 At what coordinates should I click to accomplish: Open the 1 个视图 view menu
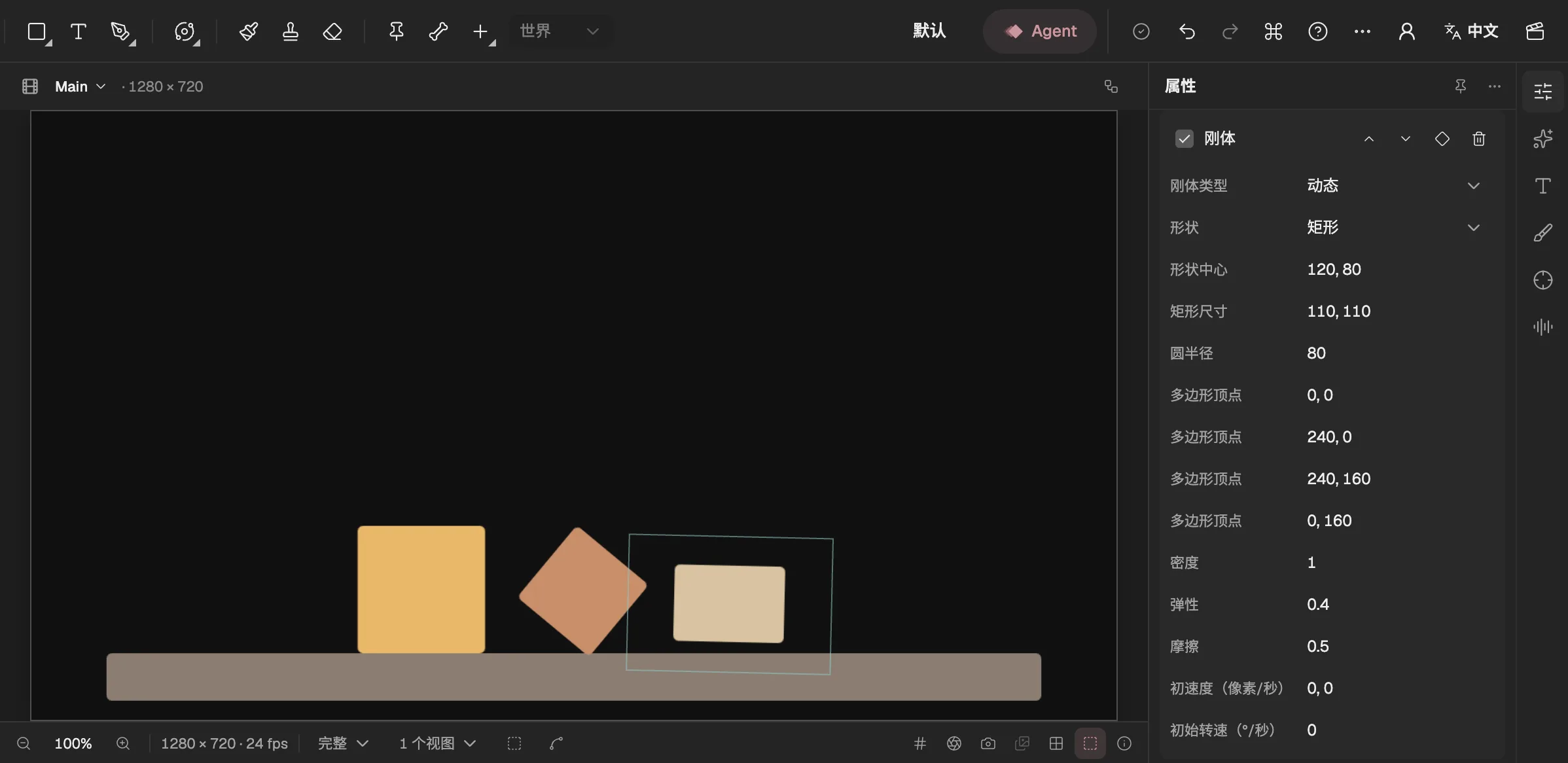tap(438, 743)
